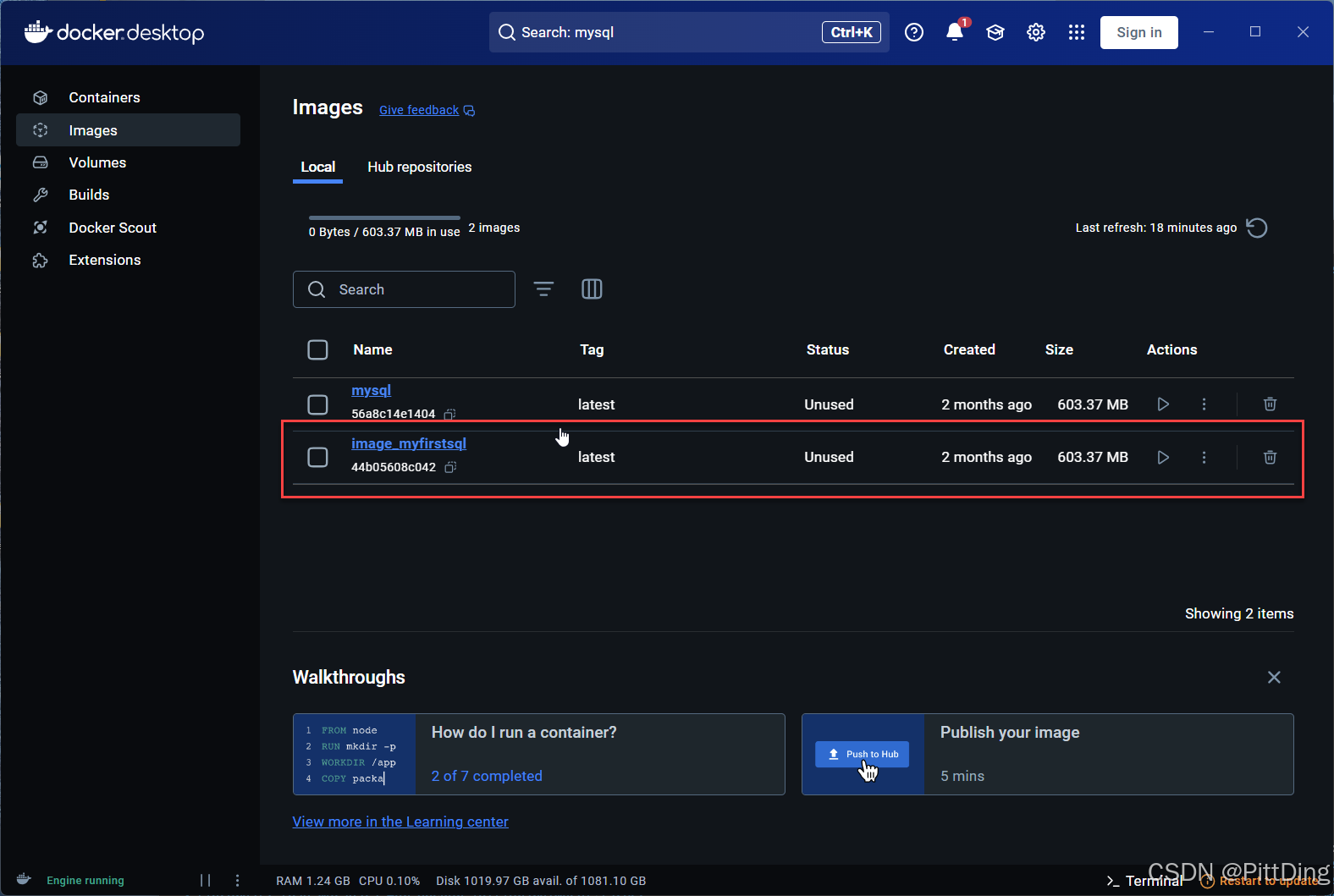Image resolution: width=1334 pixels, height=896 pixels.
Task: Open the Containers sidebar section
Action: 128,97
